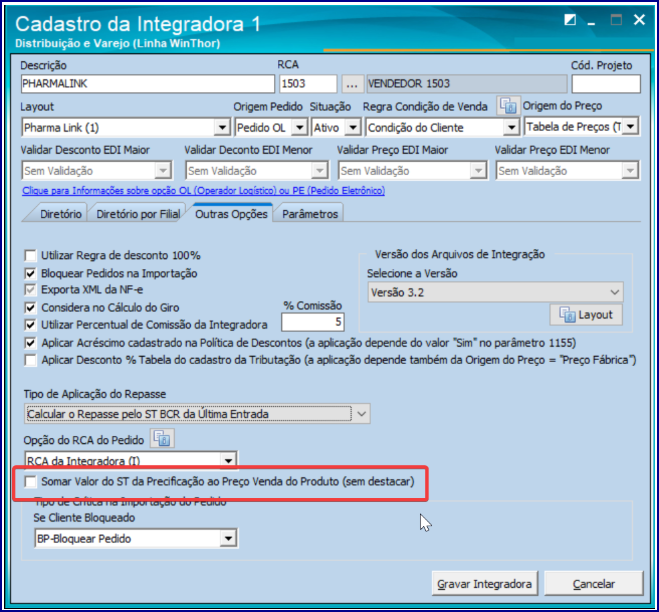Click the info icon beside Opção do RCA do Pedido
This screenshot has width=659, height=612.
click(162, 439)
